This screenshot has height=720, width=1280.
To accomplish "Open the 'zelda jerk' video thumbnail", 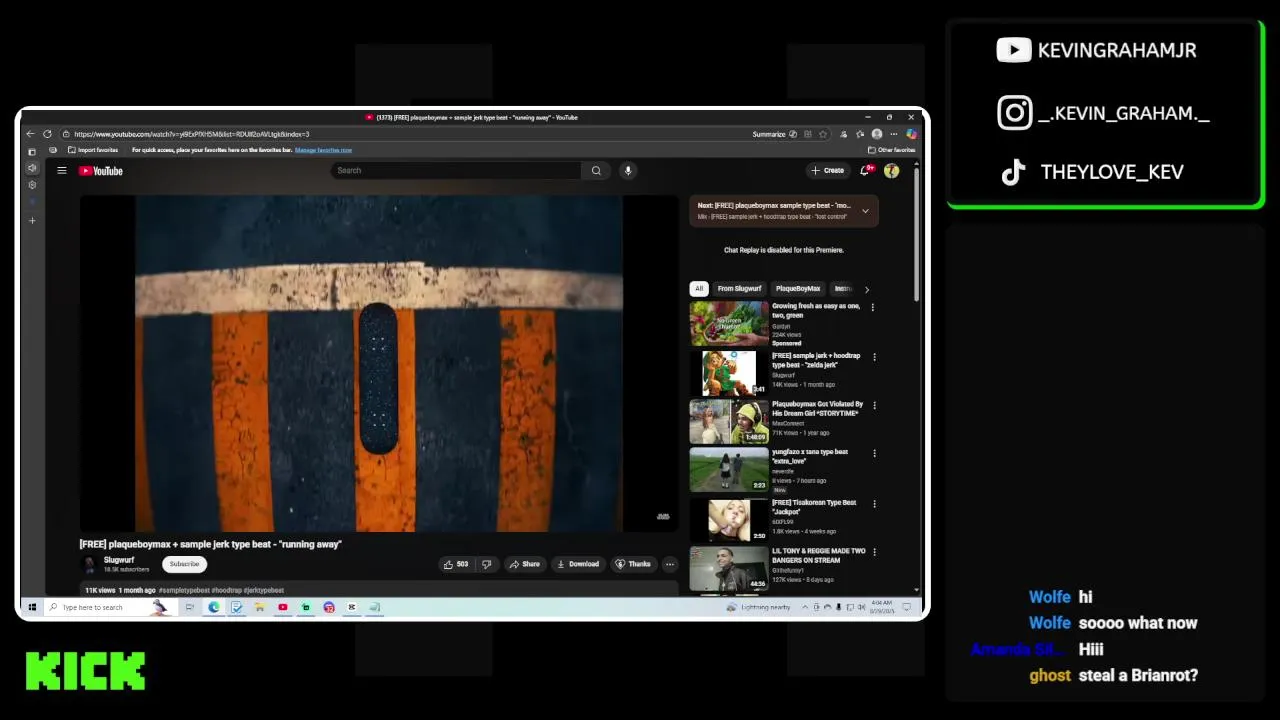I will click(729, 373).
